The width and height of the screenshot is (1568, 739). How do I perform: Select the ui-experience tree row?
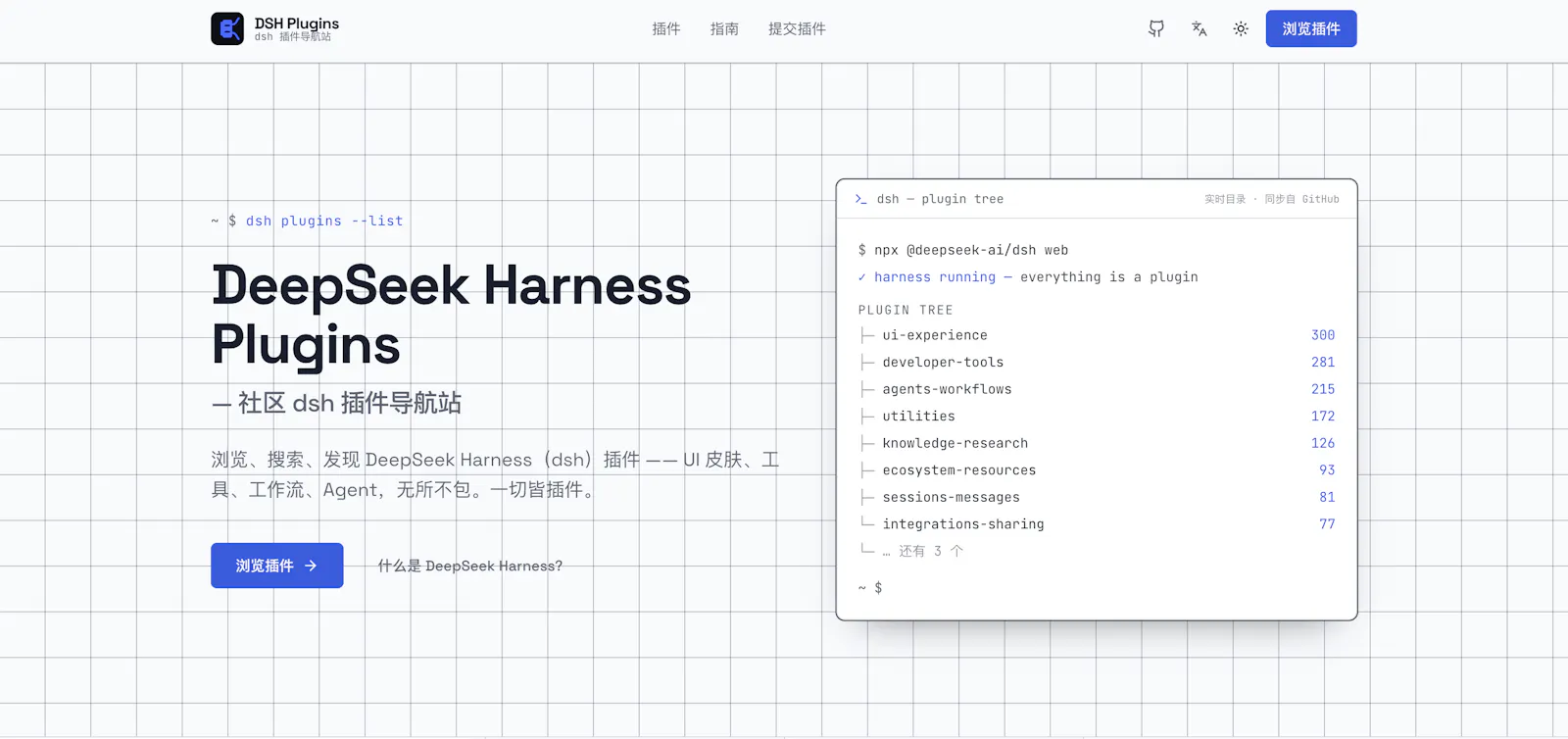coord(1097,335)
